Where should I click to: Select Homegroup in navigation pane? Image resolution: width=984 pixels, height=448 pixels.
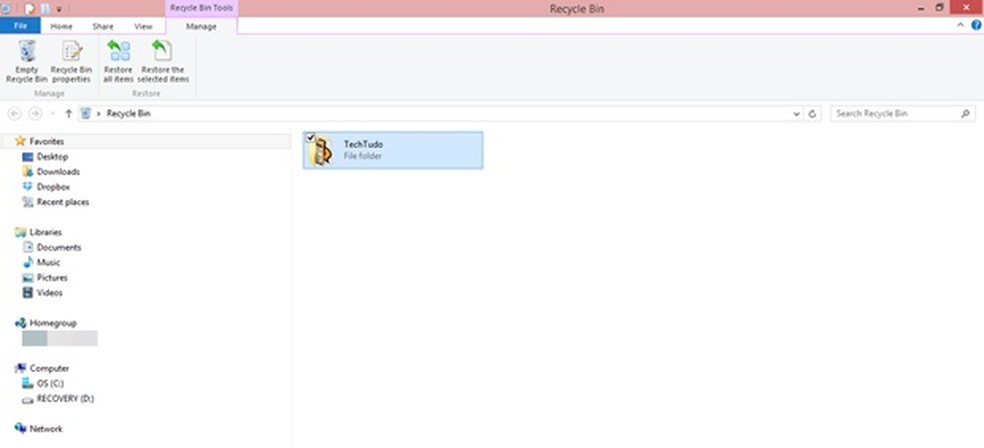coord(53,323)
